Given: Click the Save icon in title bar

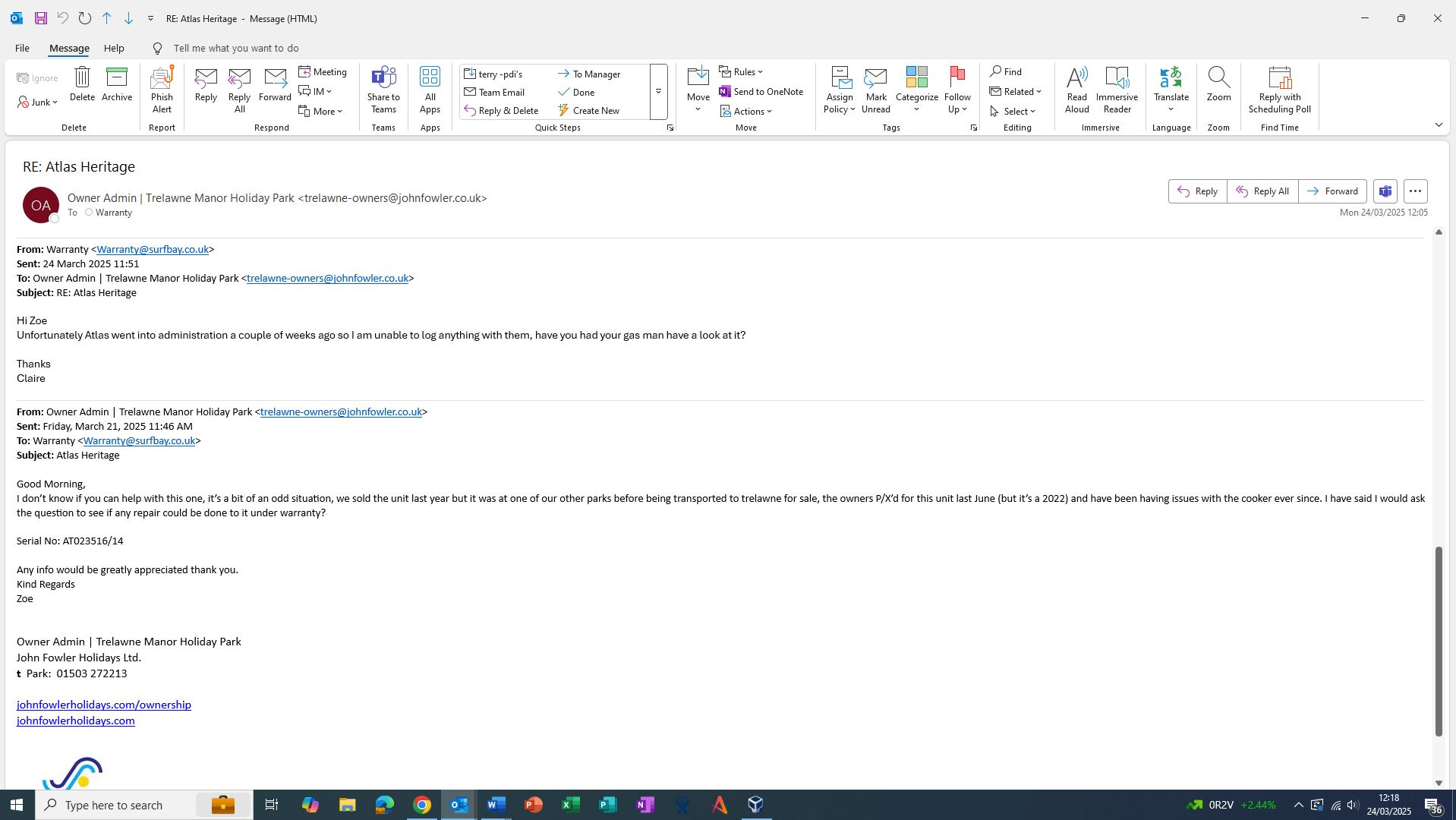Looking at the screenshot, I should [41, 18].
